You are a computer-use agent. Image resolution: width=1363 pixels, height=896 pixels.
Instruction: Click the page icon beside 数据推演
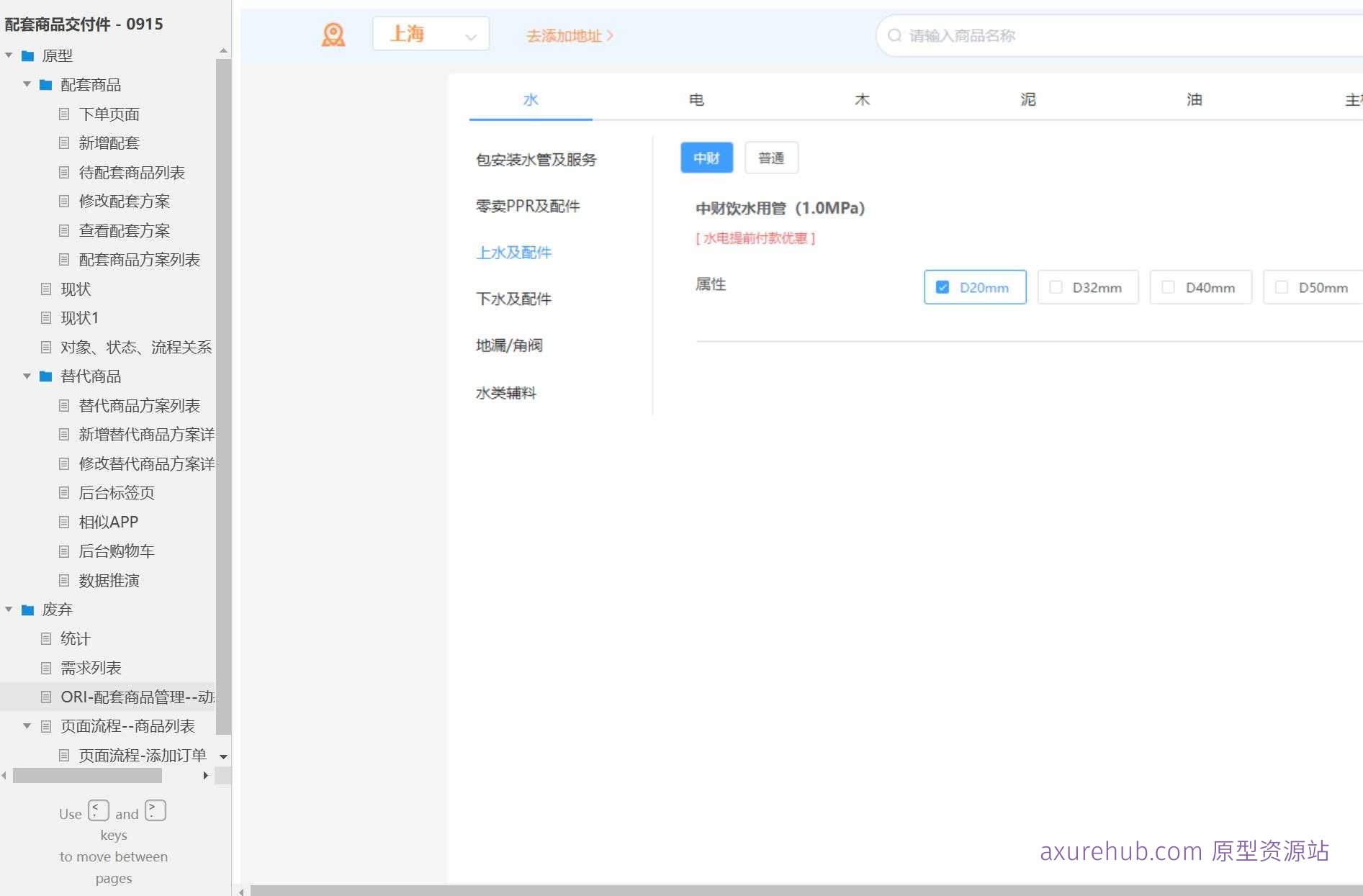click(64, 580)
